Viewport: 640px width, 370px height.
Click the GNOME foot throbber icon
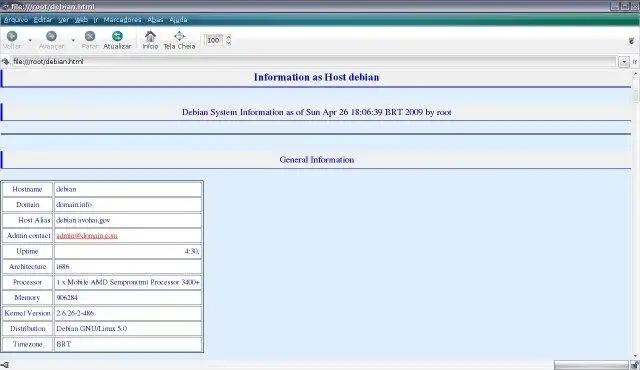pyautogui.click(x=632, y=40)
